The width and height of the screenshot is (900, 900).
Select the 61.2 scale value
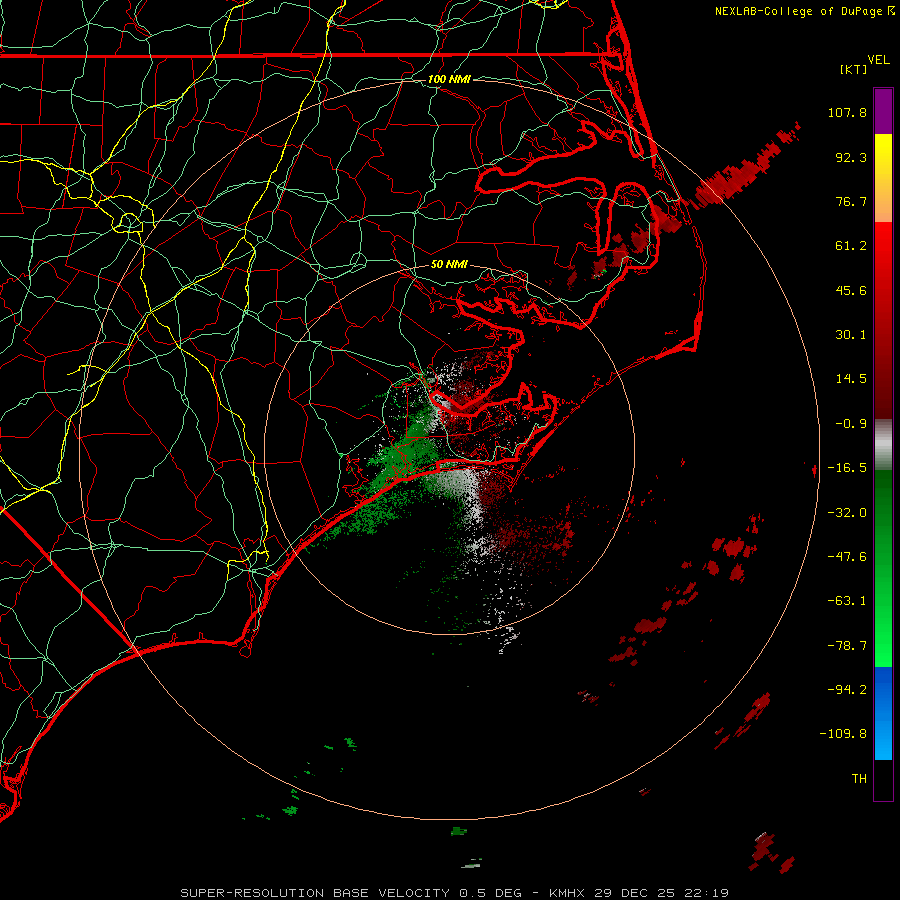[x=851, y=246]
